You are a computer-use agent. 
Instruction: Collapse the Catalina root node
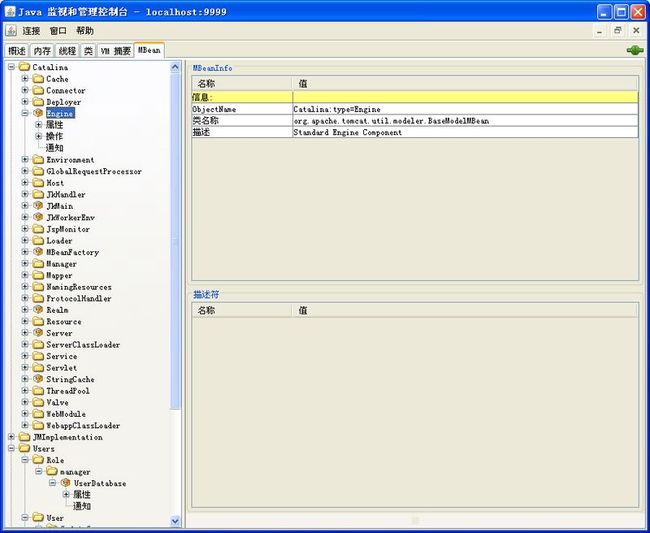click(11, 67)
